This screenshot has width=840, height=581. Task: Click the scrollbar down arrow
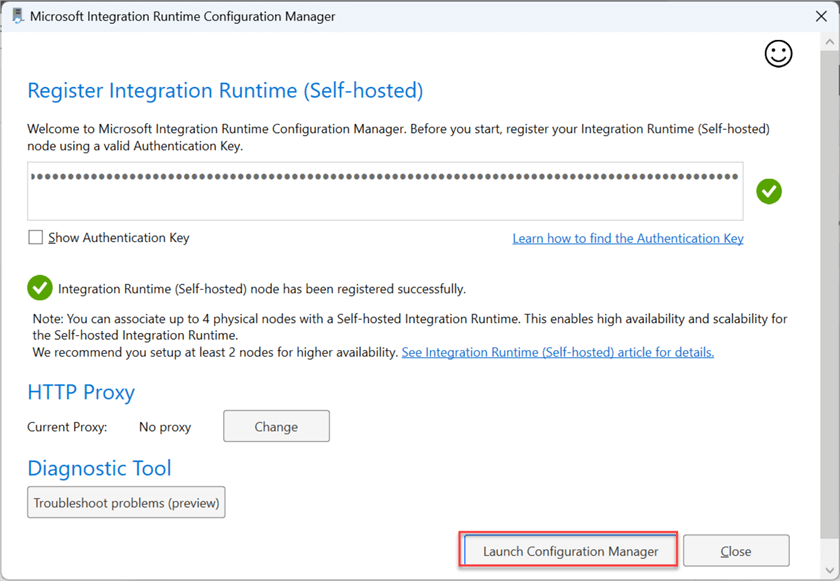pyautogui.click(x=830, y=570)
